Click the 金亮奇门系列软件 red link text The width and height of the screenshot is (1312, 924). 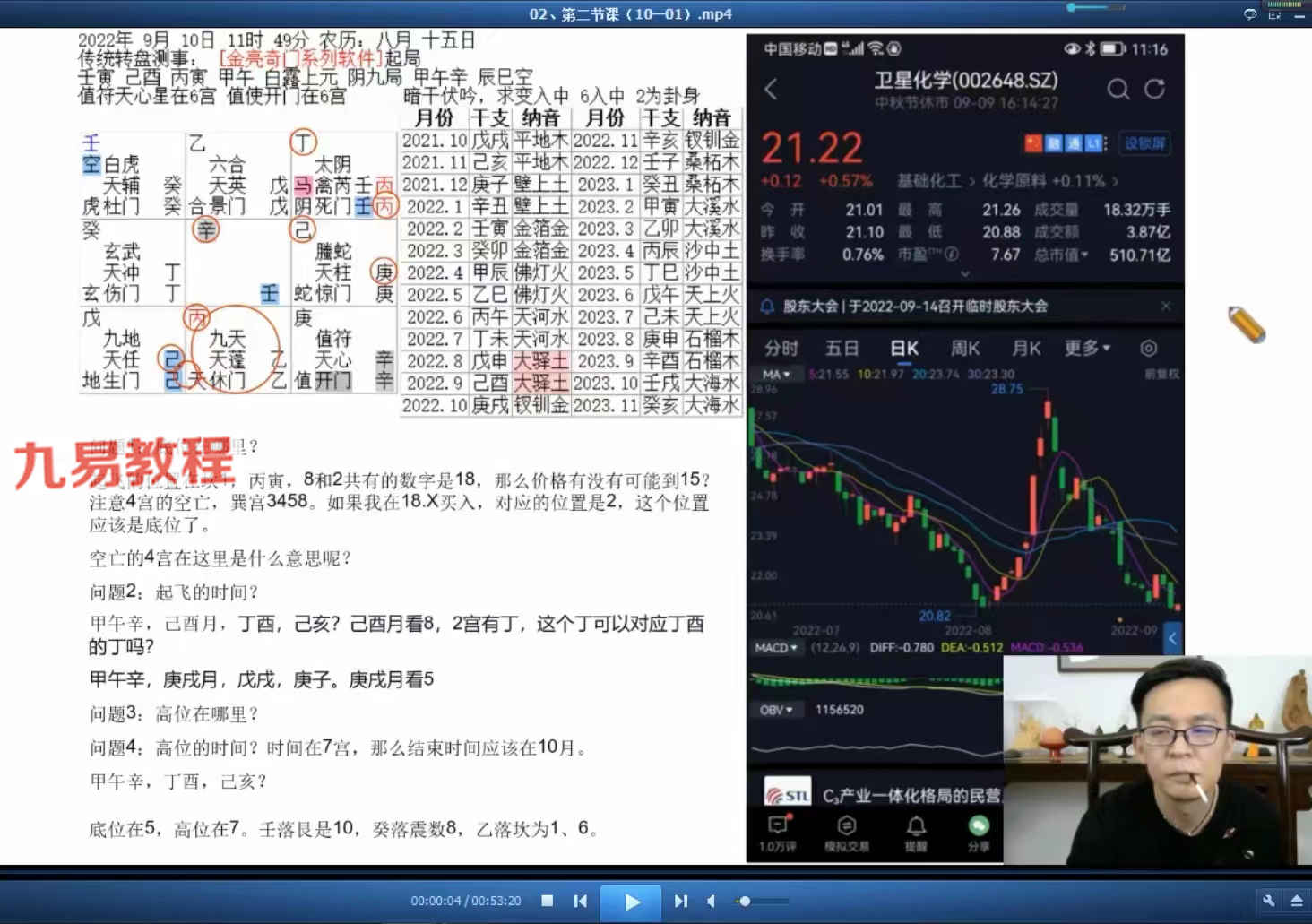point(301,59)
